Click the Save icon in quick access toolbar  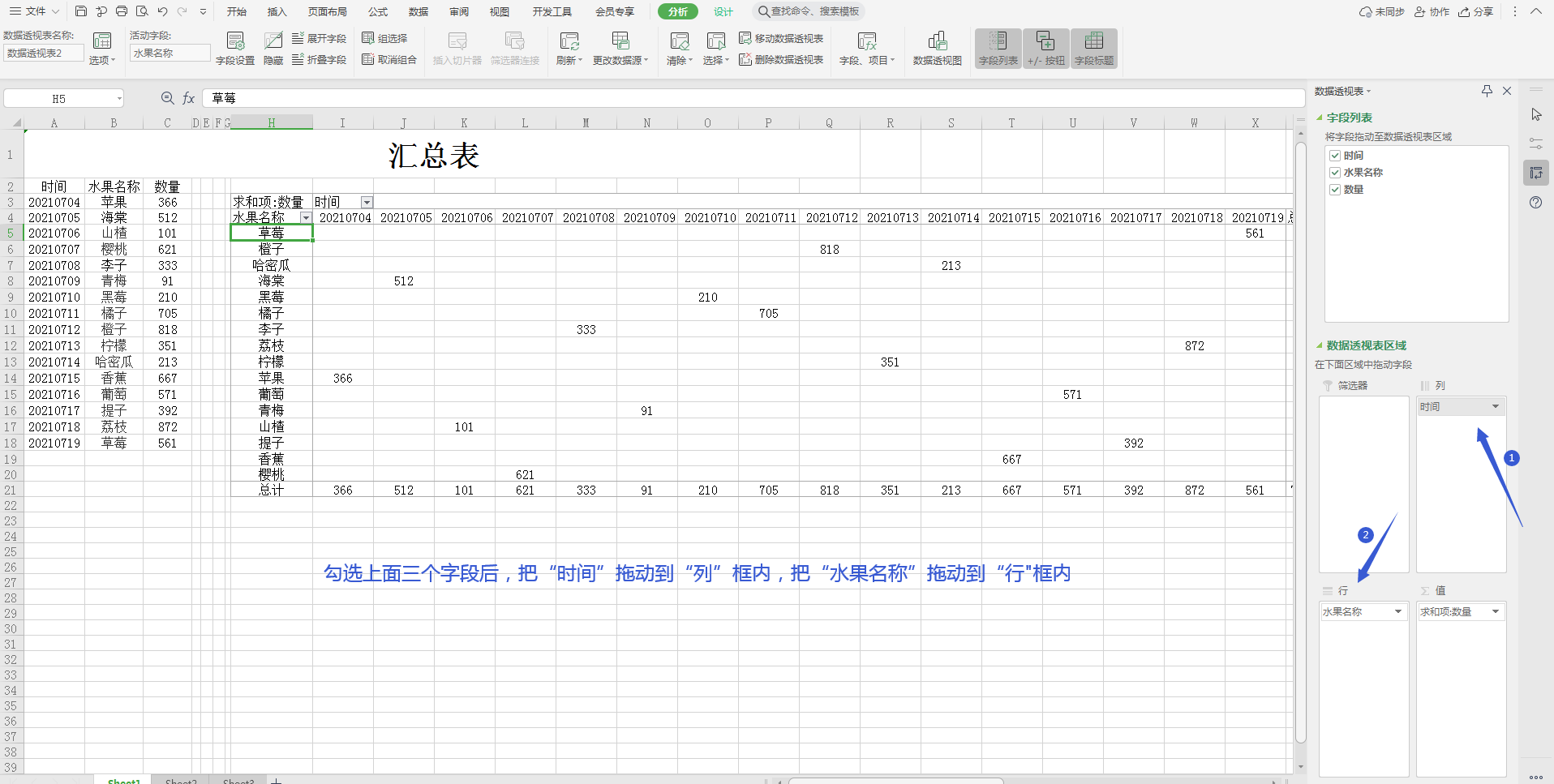pos(81,11)
